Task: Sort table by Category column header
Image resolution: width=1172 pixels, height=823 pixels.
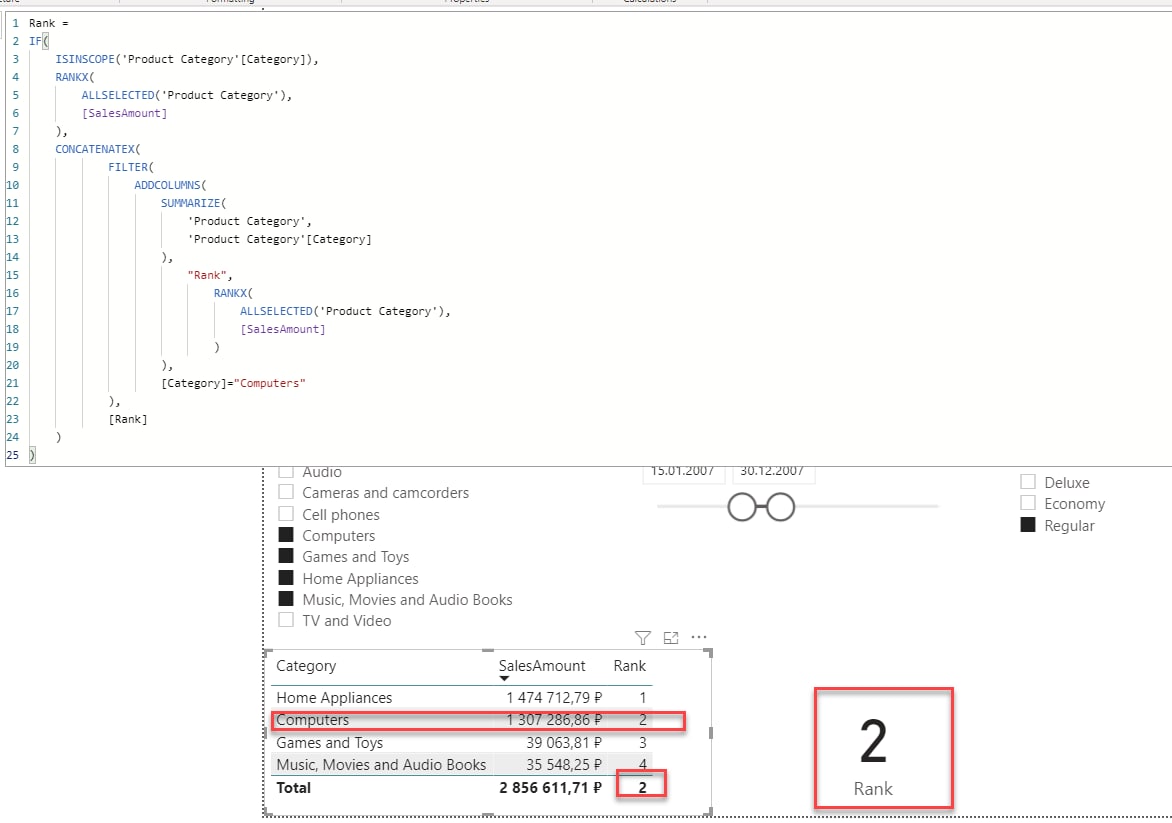Action: (306, 665)
